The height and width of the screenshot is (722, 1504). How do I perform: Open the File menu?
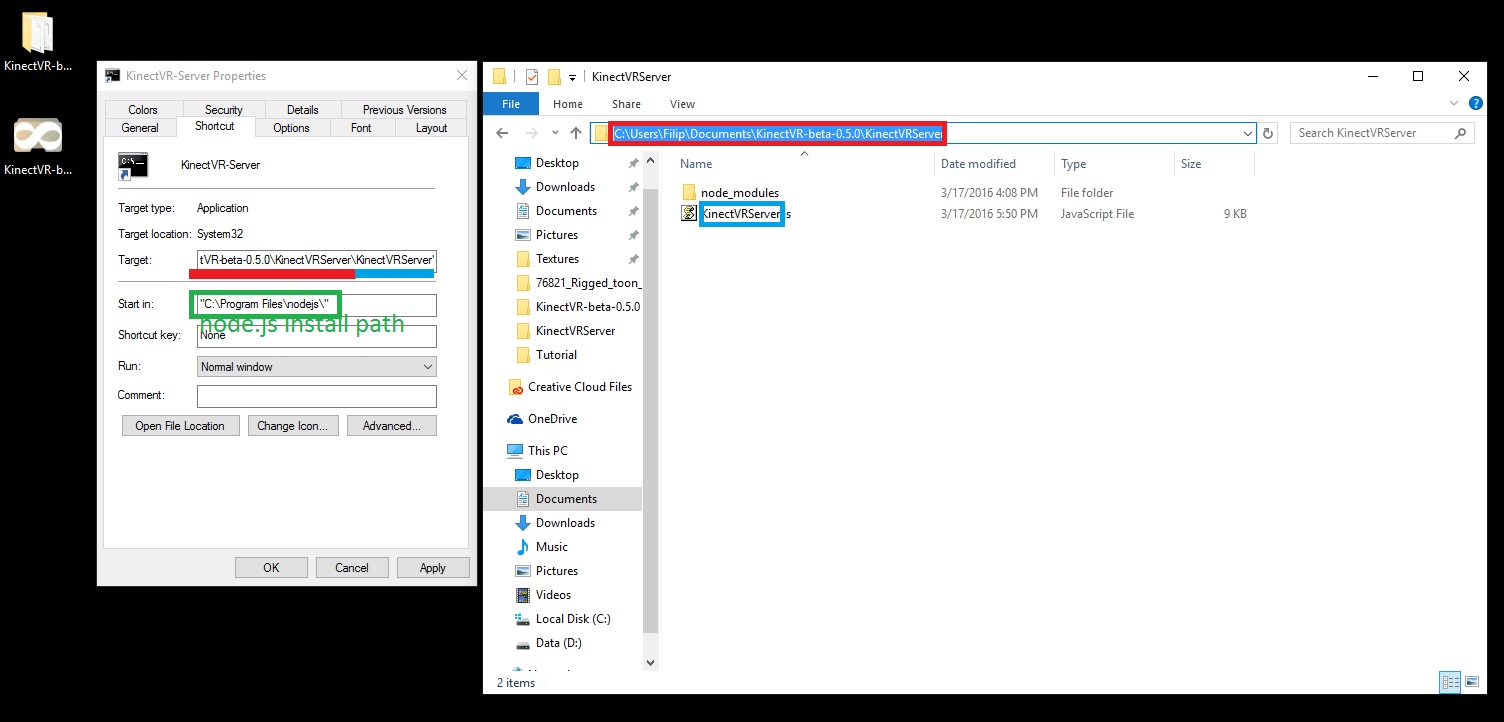510,104
